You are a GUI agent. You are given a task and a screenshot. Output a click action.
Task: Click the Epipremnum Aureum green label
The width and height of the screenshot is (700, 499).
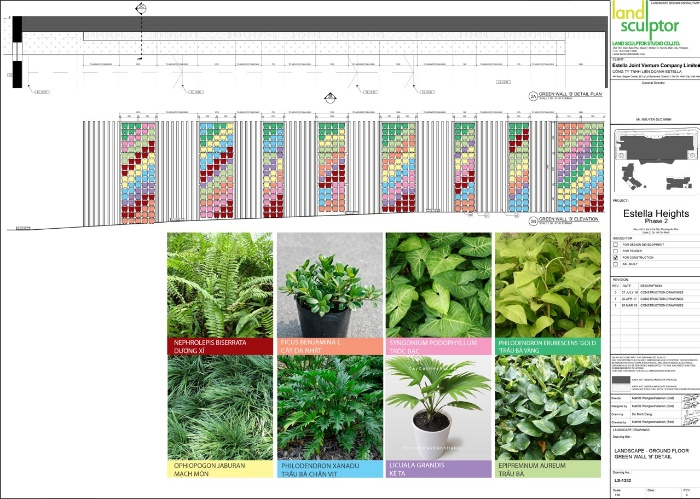coord(546,469)
